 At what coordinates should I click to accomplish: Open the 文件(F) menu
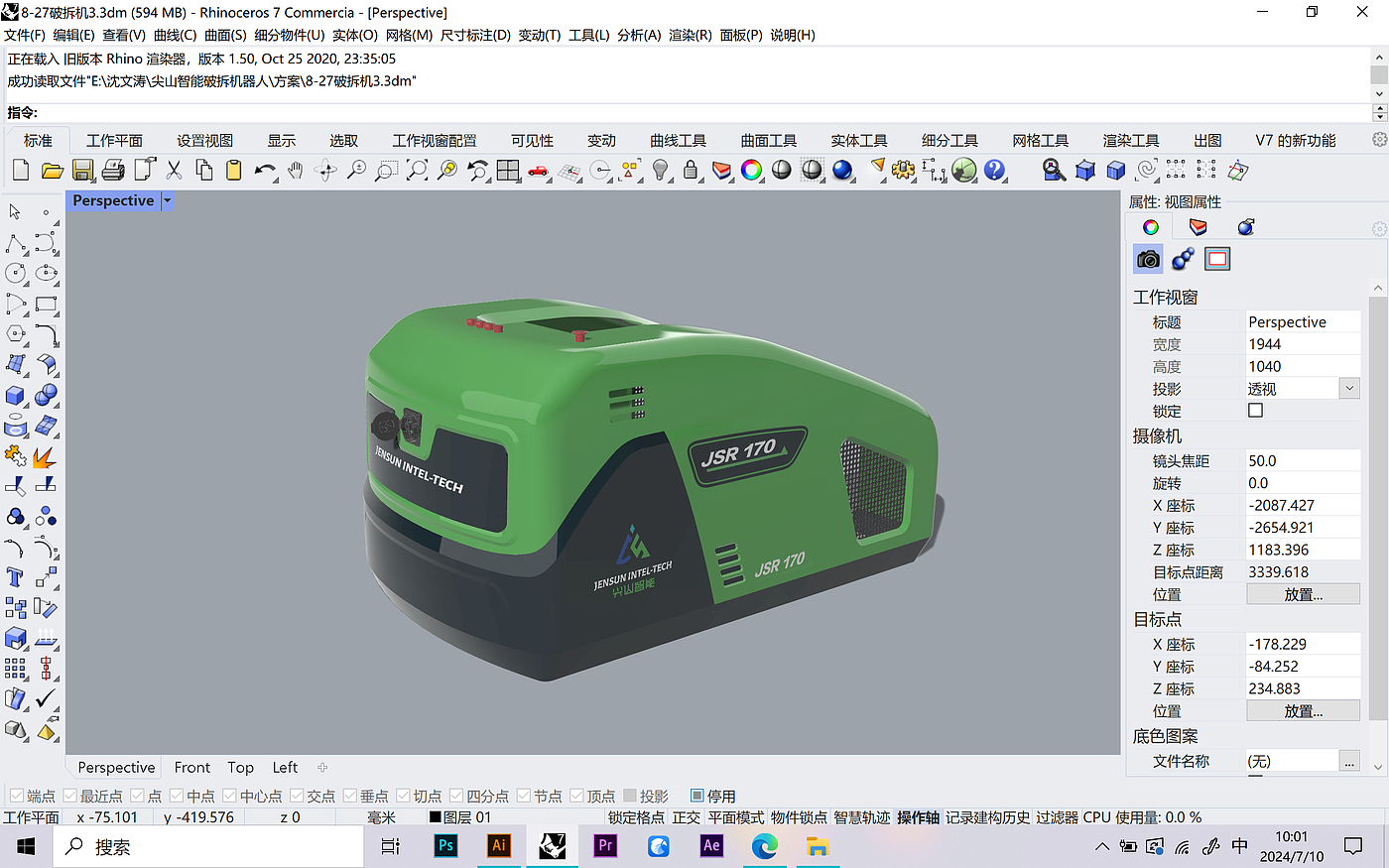[x=25, y=35]
